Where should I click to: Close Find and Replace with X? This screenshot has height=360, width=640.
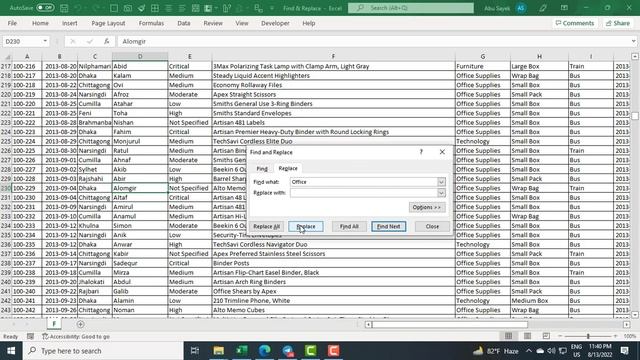[442, 152]
